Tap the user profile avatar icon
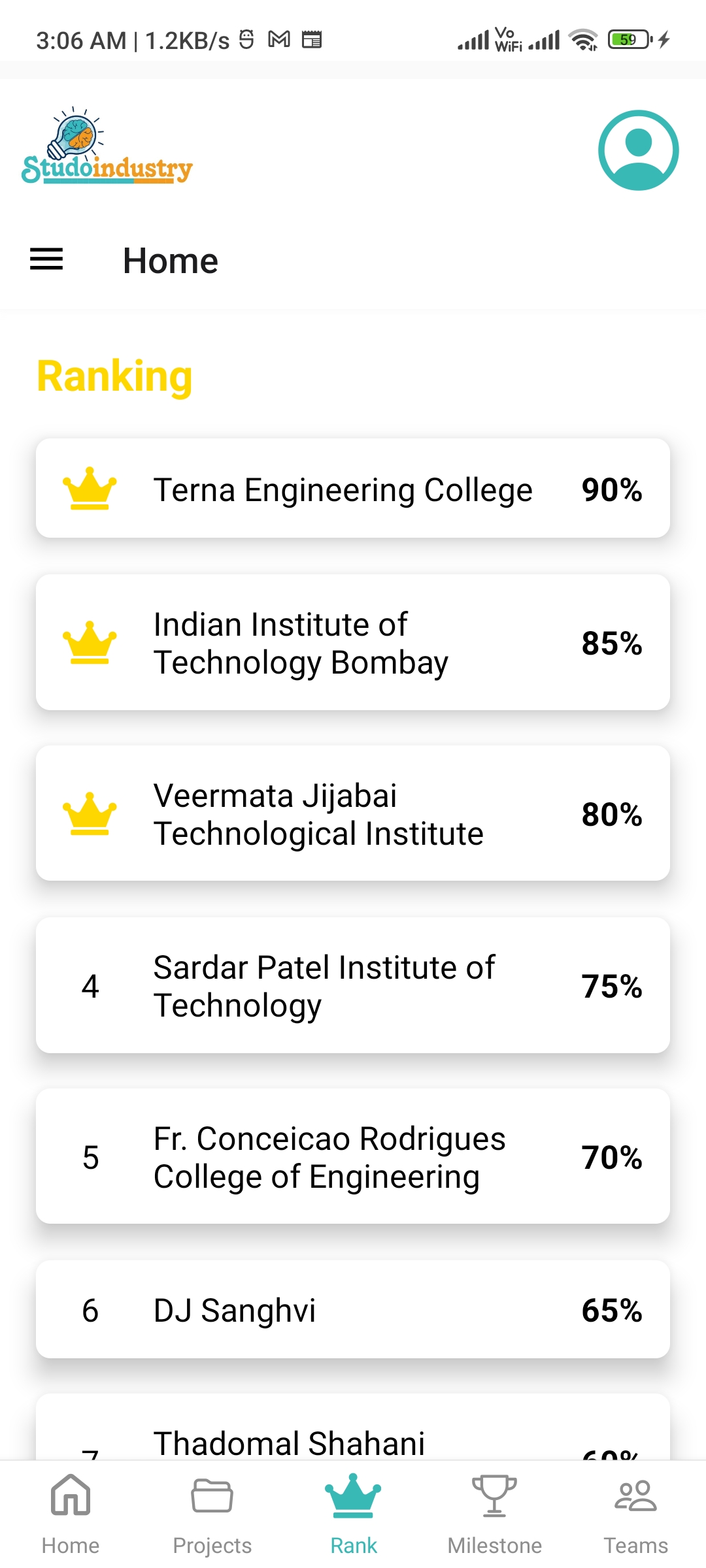This screenshot has height=1568, width=706. click(638, 150)
